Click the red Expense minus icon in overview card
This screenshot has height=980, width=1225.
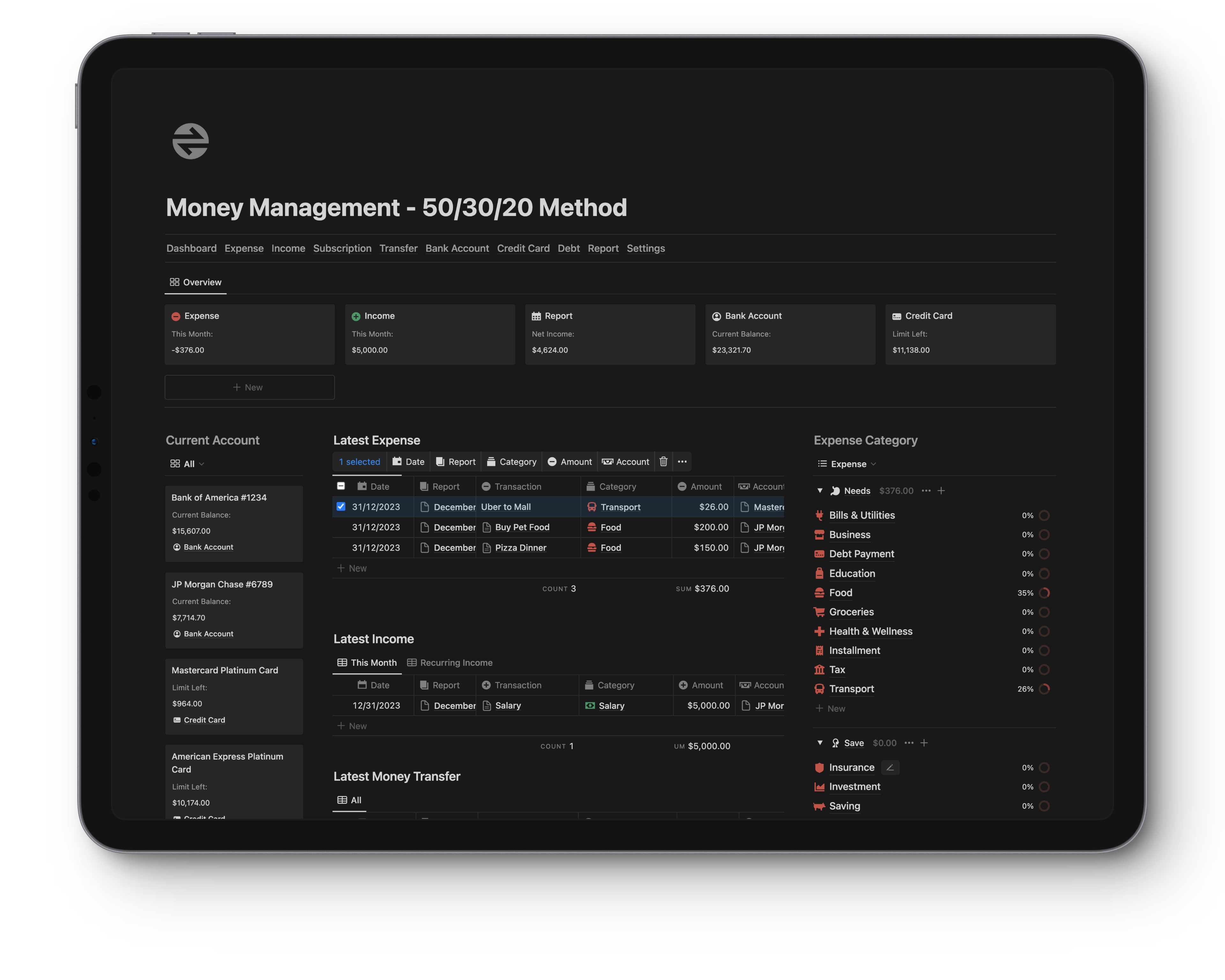(x=175, y=316)
